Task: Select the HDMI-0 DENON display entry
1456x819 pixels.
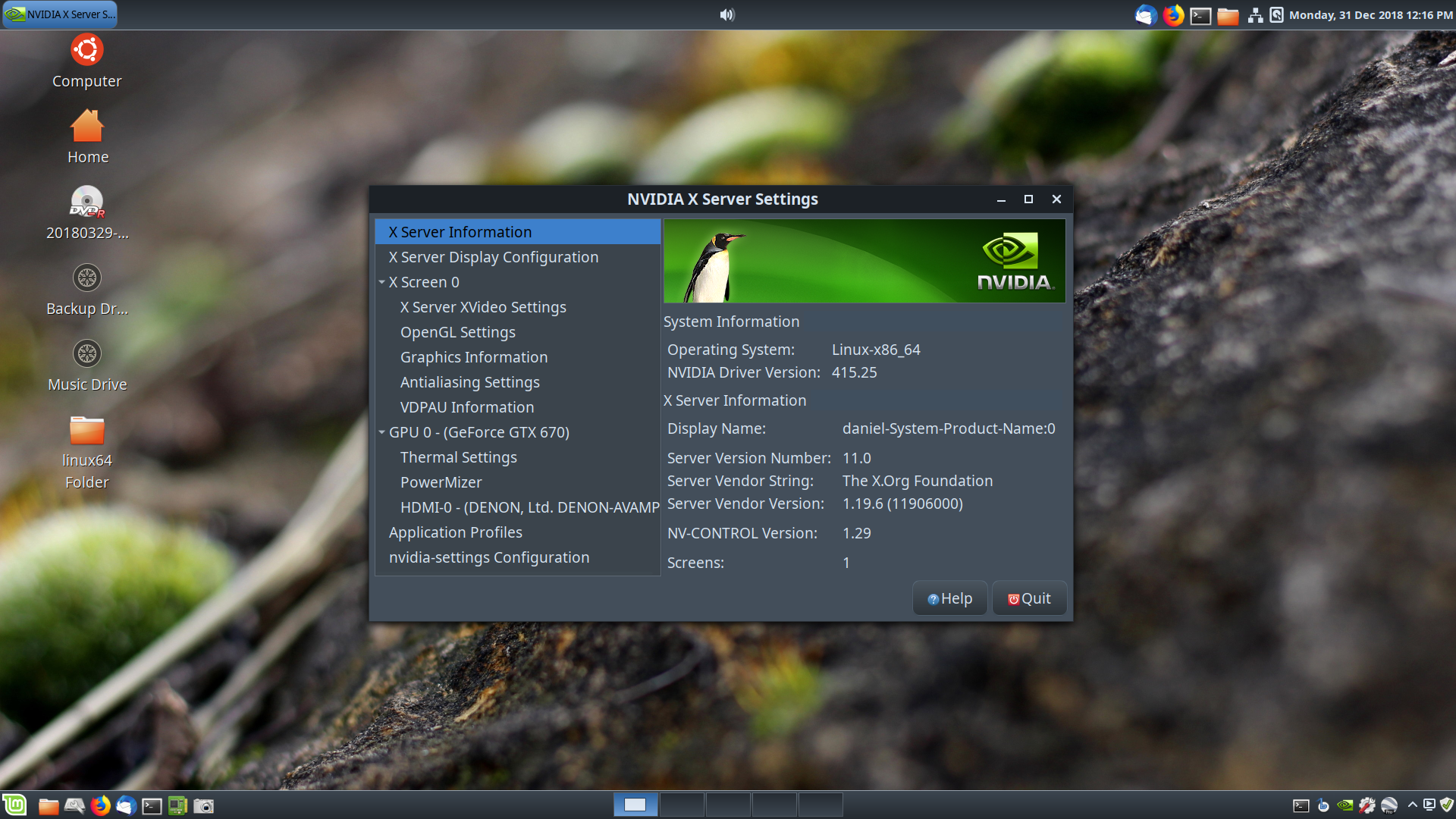Action: (518, 507)
